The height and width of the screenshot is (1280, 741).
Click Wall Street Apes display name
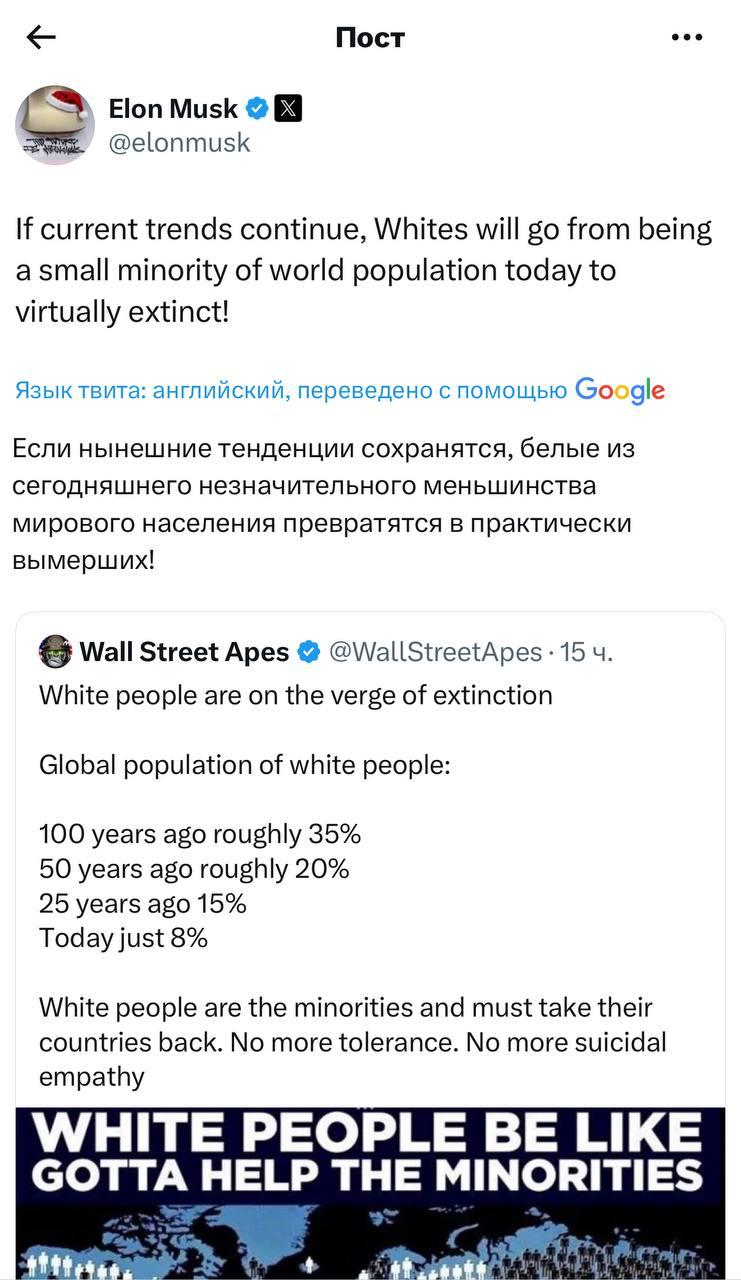tap(180, 651)
